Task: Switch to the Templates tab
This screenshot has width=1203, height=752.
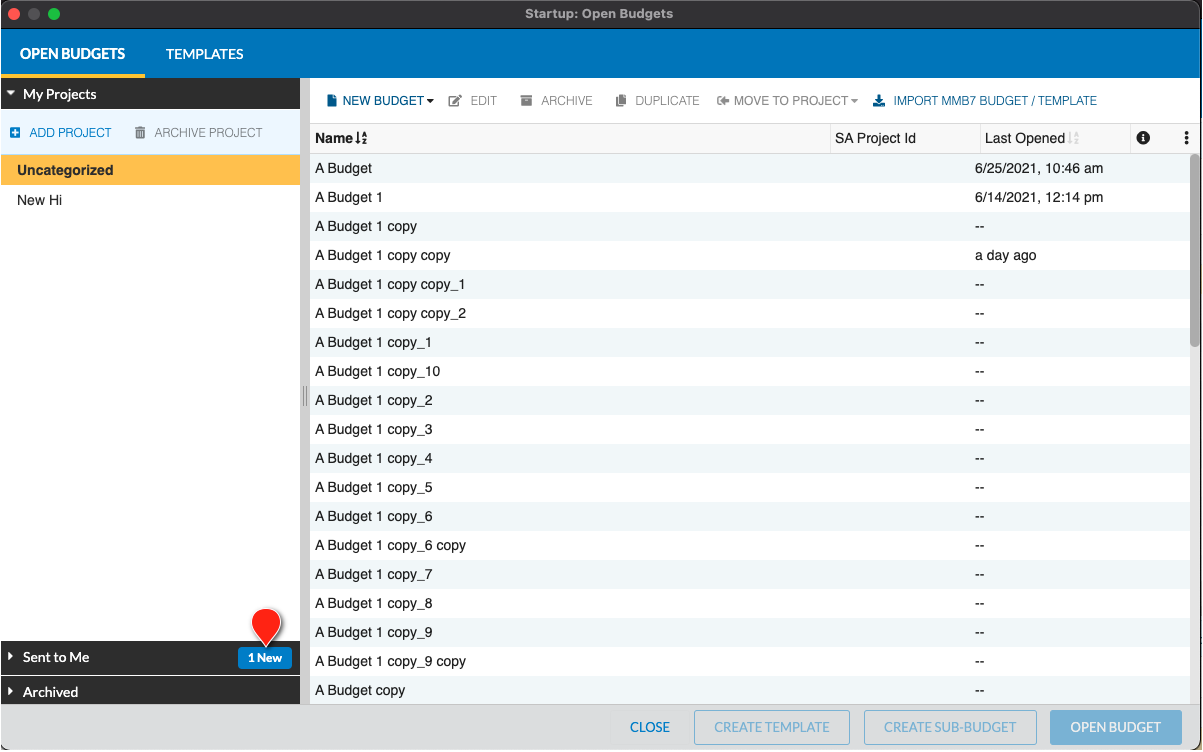Action: [x=205, y=54]
